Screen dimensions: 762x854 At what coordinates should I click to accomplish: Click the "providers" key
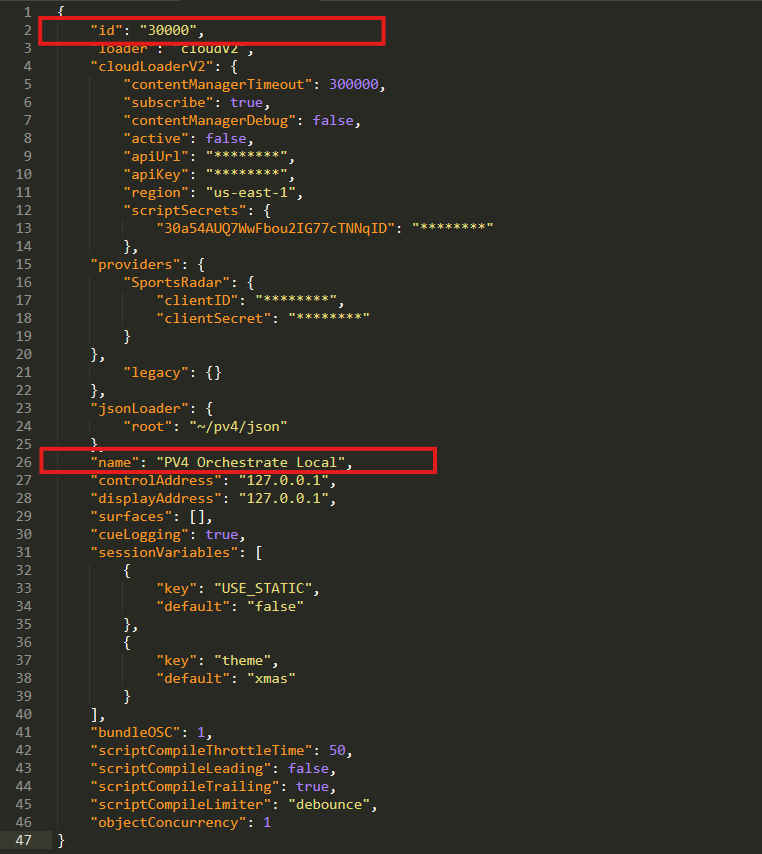pos(136,265)
